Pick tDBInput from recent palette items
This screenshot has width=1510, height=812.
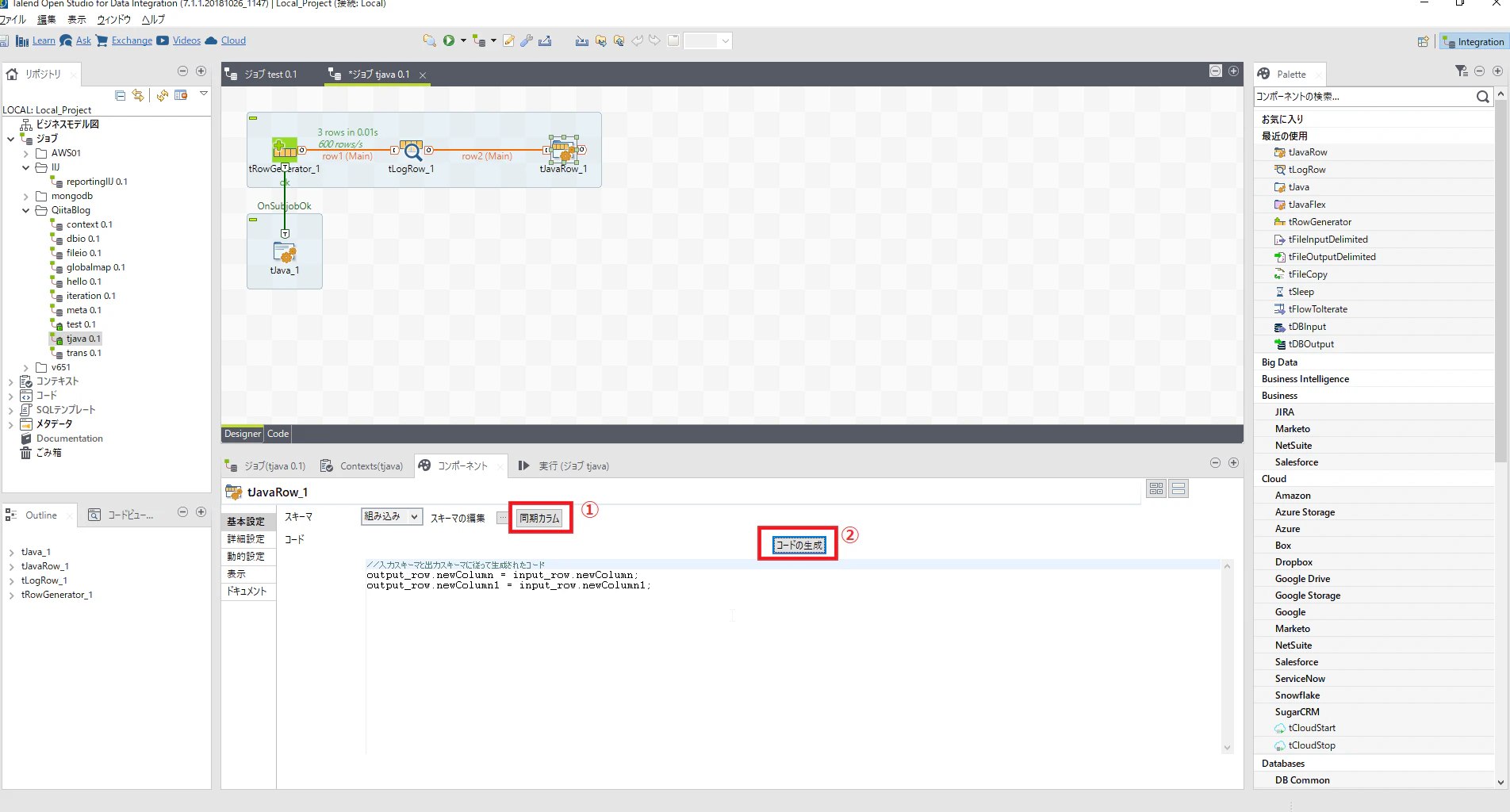[1306, 327]
